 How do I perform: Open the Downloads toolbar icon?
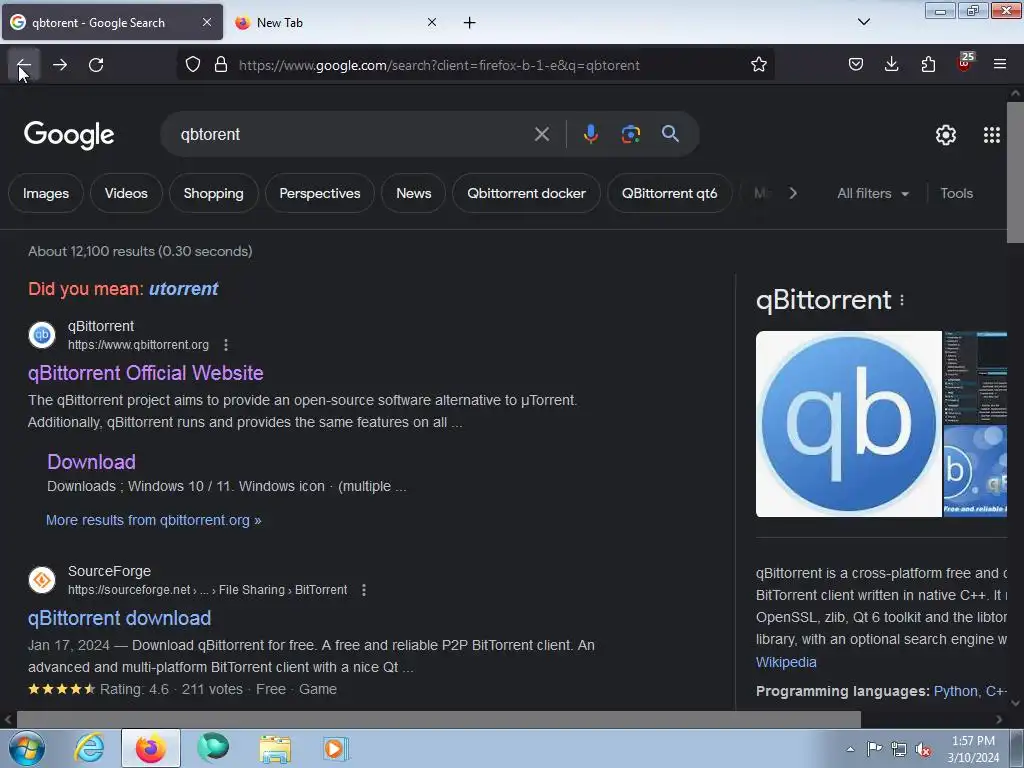point(891,65)
